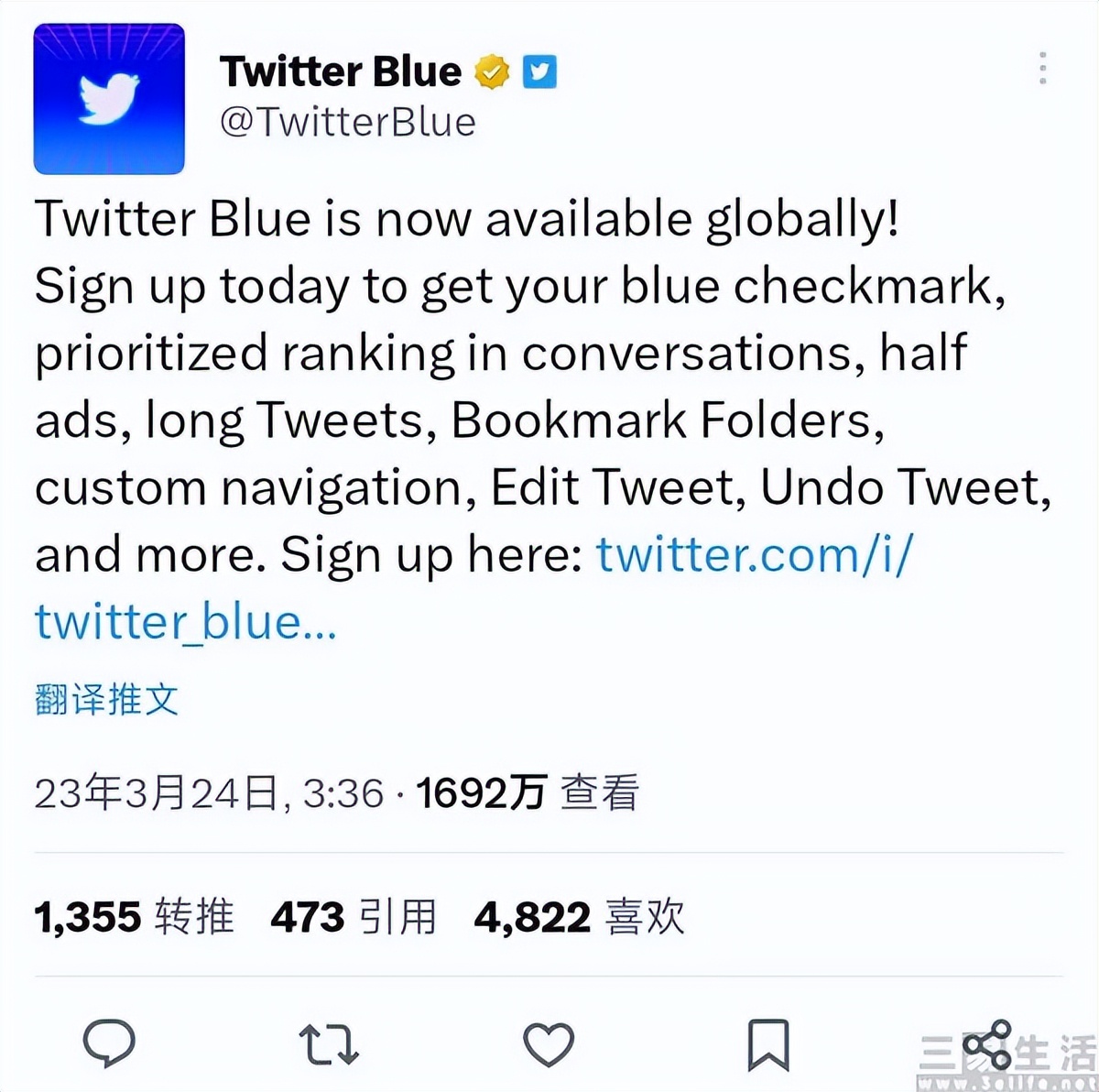The width and height of the screenshot is (1099, 1092).
Task: Select the Twitter Blue display name
Action: pyautogui.click(x=342, y=70)
